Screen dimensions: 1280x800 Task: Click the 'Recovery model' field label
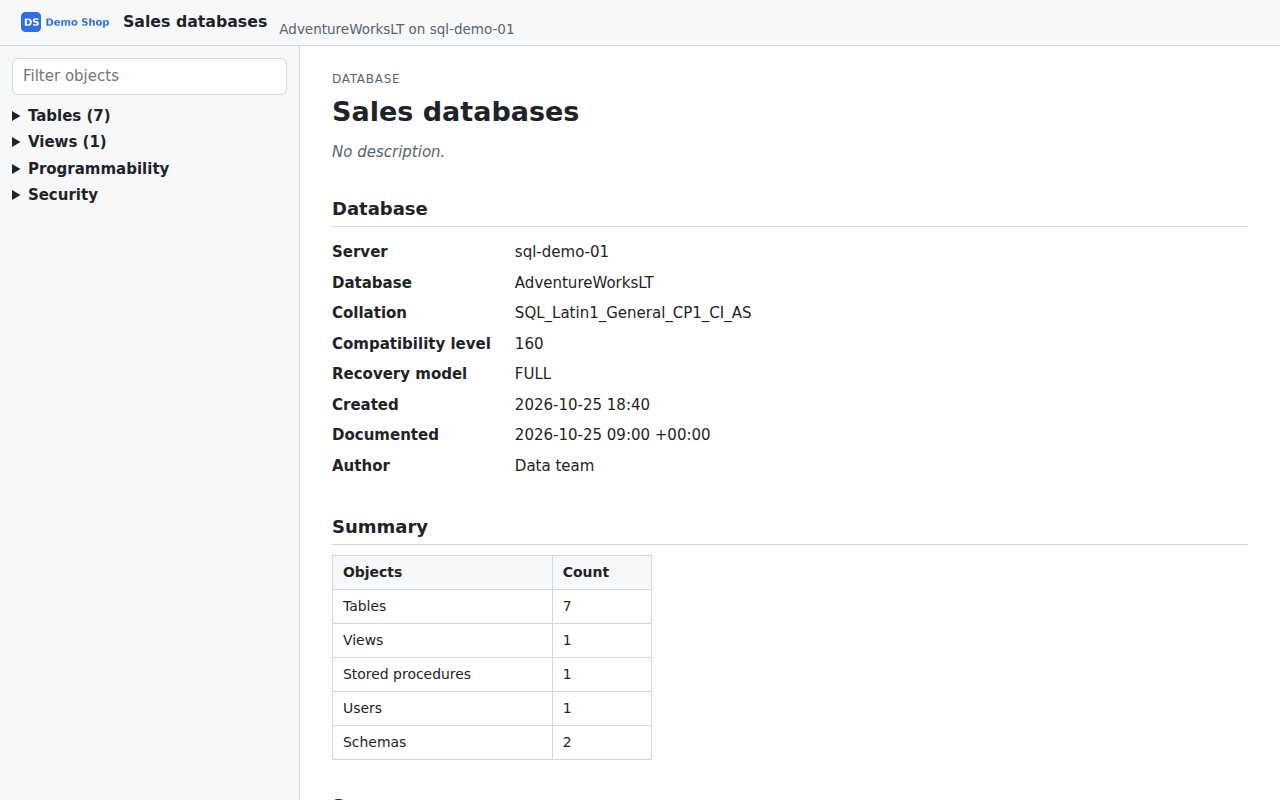click(x=399, y=374)
